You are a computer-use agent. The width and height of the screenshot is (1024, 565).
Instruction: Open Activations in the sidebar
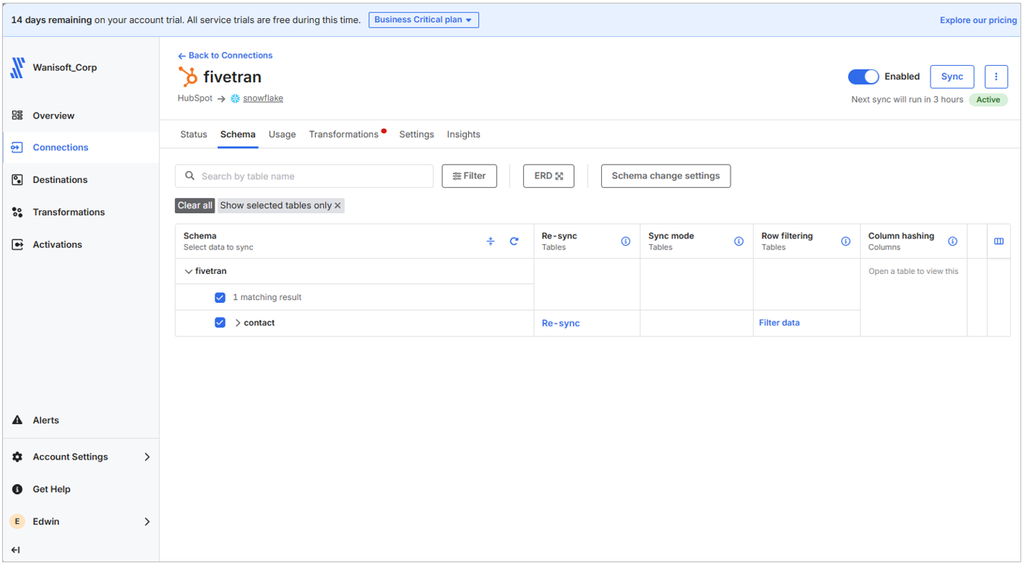click(x=57, y=244)
